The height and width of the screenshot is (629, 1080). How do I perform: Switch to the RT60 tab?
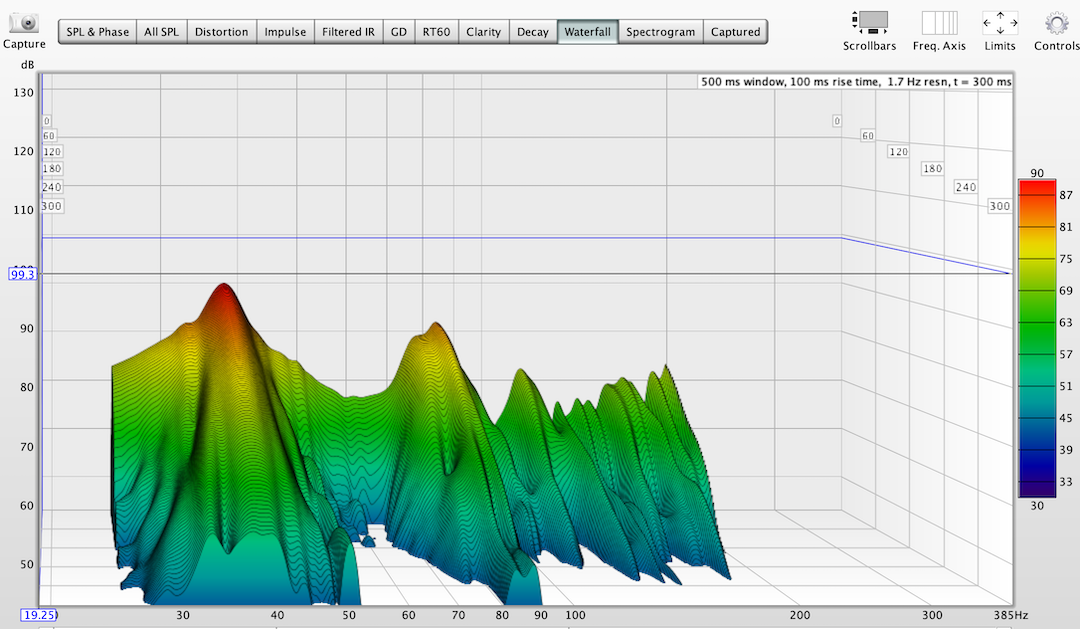(x=436, y=32)
